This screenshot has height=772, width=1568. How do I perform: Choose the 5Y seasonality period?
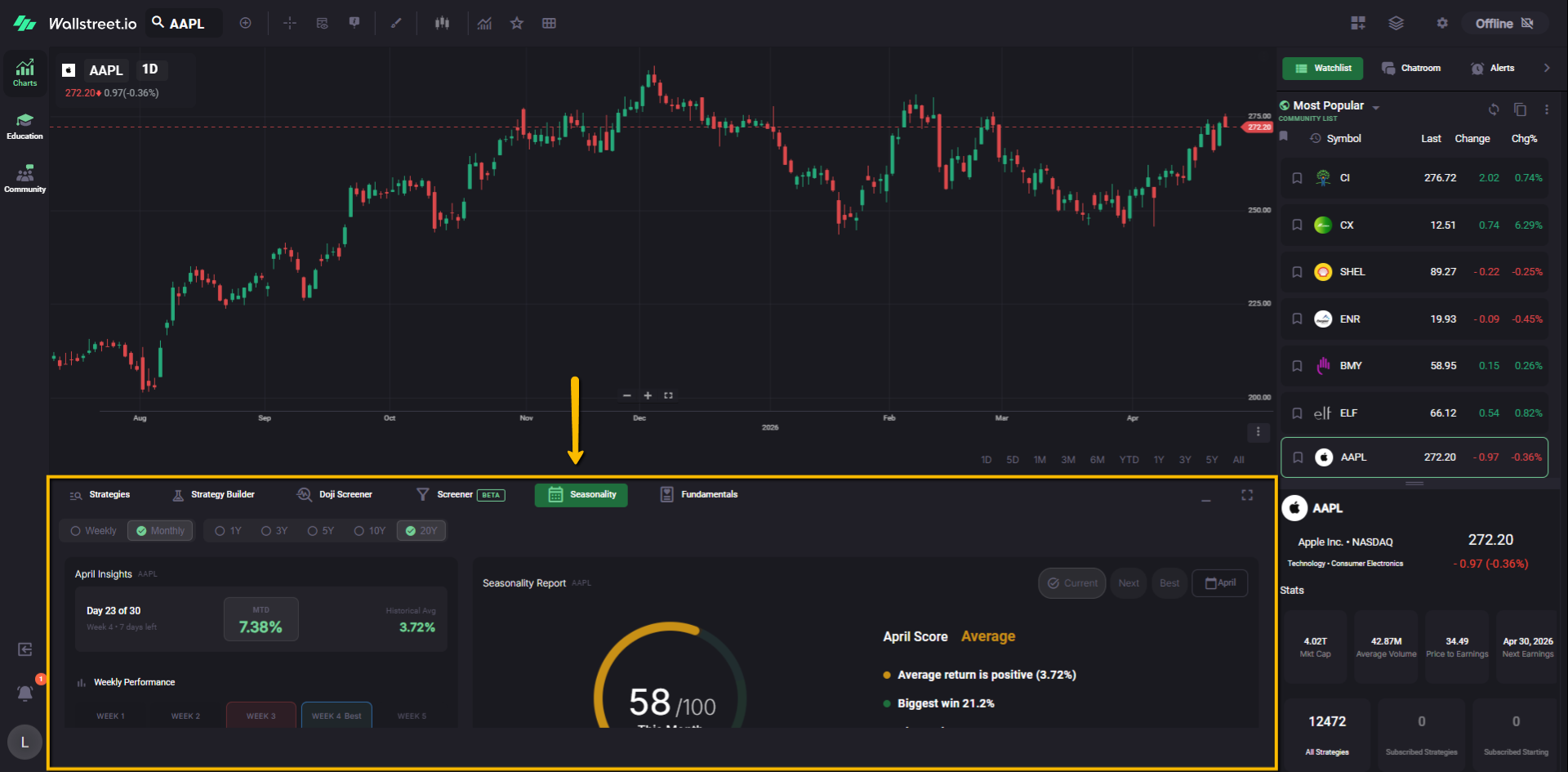pyautogui.click(x=321, y=531)
